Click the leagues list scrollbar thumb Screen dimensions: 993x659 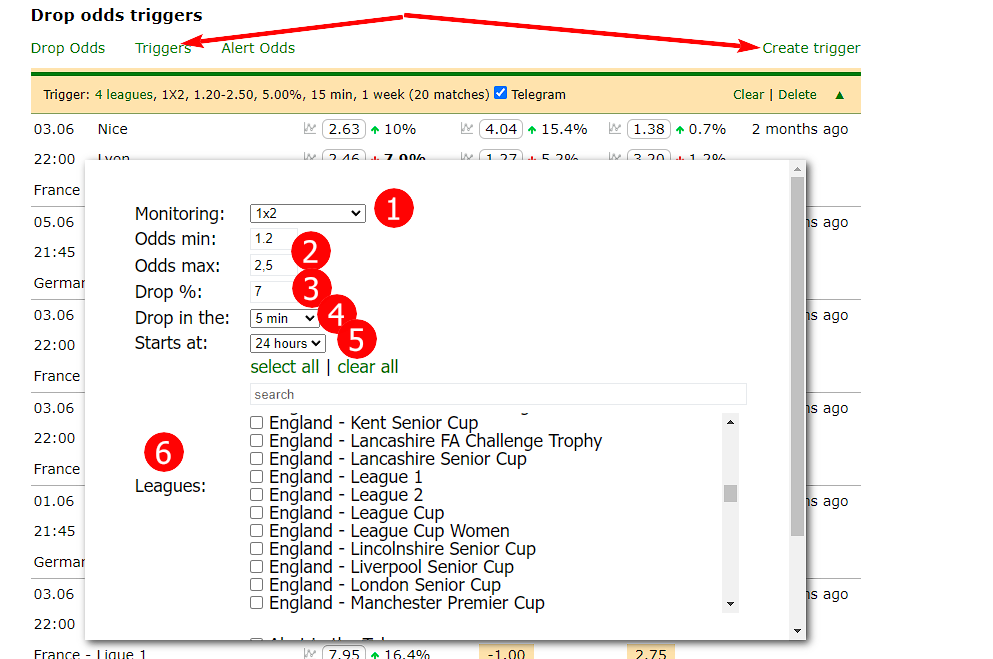tap(730, 492)
